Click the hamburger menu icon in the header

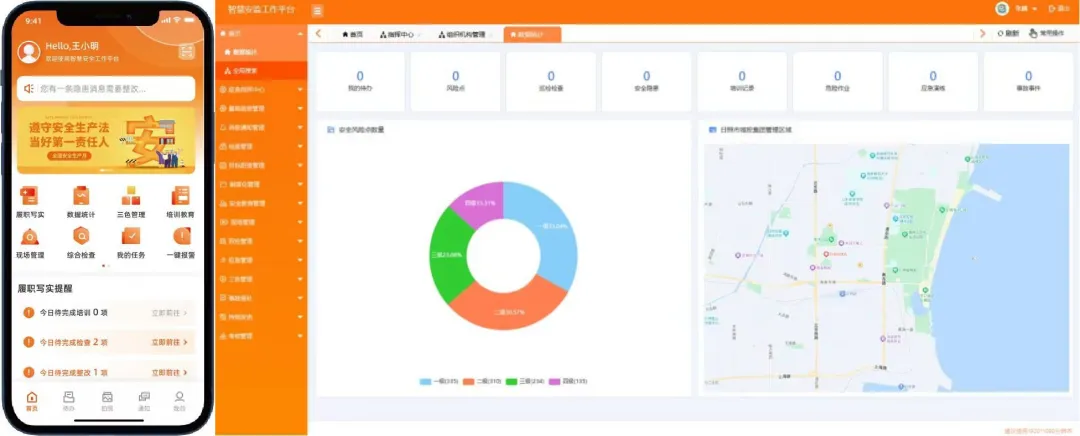click(318, 10)
